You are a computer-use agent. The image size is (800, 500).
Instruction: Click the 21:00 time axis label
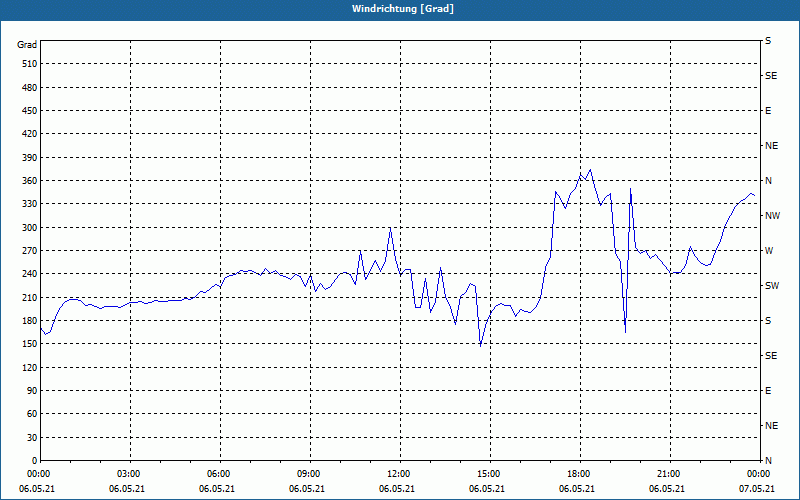coord(670,473)
